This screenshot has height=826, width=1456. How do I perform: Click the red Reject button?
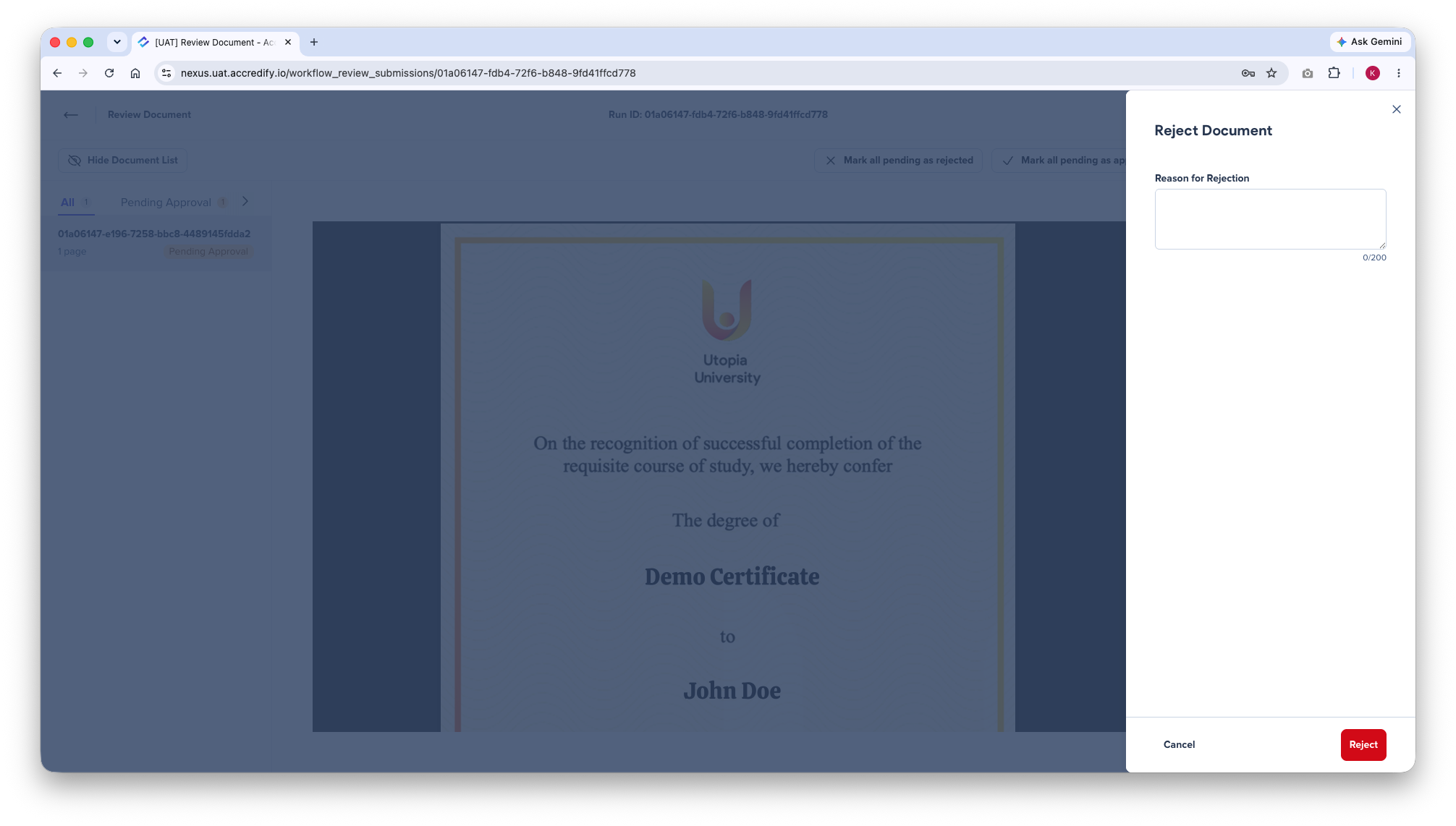[x=1363, y=744]
